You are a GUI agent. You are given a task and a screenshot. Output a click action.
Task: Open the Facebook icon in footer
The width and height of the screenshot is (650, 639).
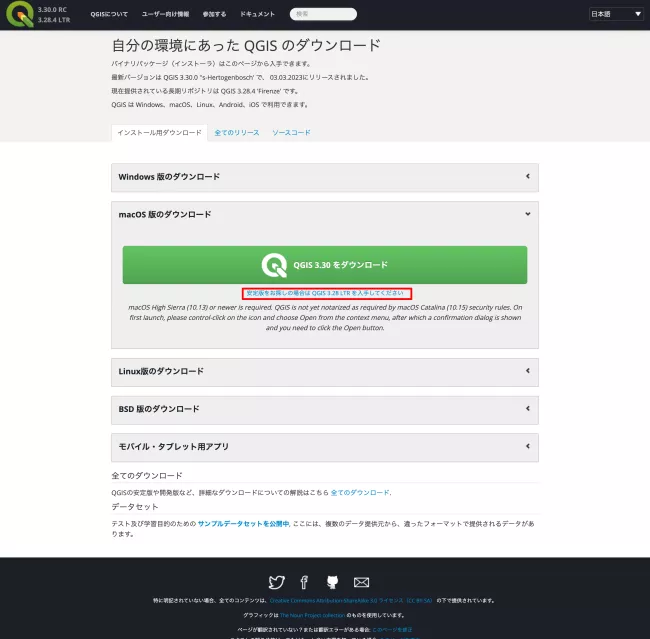tap(304, 582)
